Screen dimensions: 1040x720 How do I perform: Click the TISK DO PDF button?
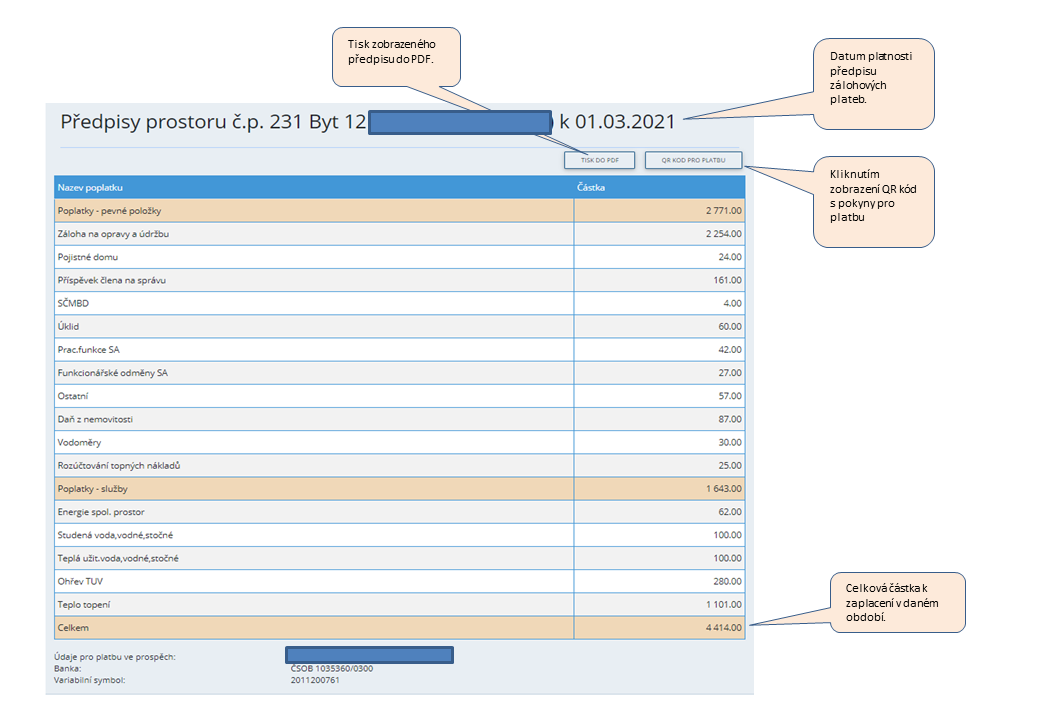point(599,160)
